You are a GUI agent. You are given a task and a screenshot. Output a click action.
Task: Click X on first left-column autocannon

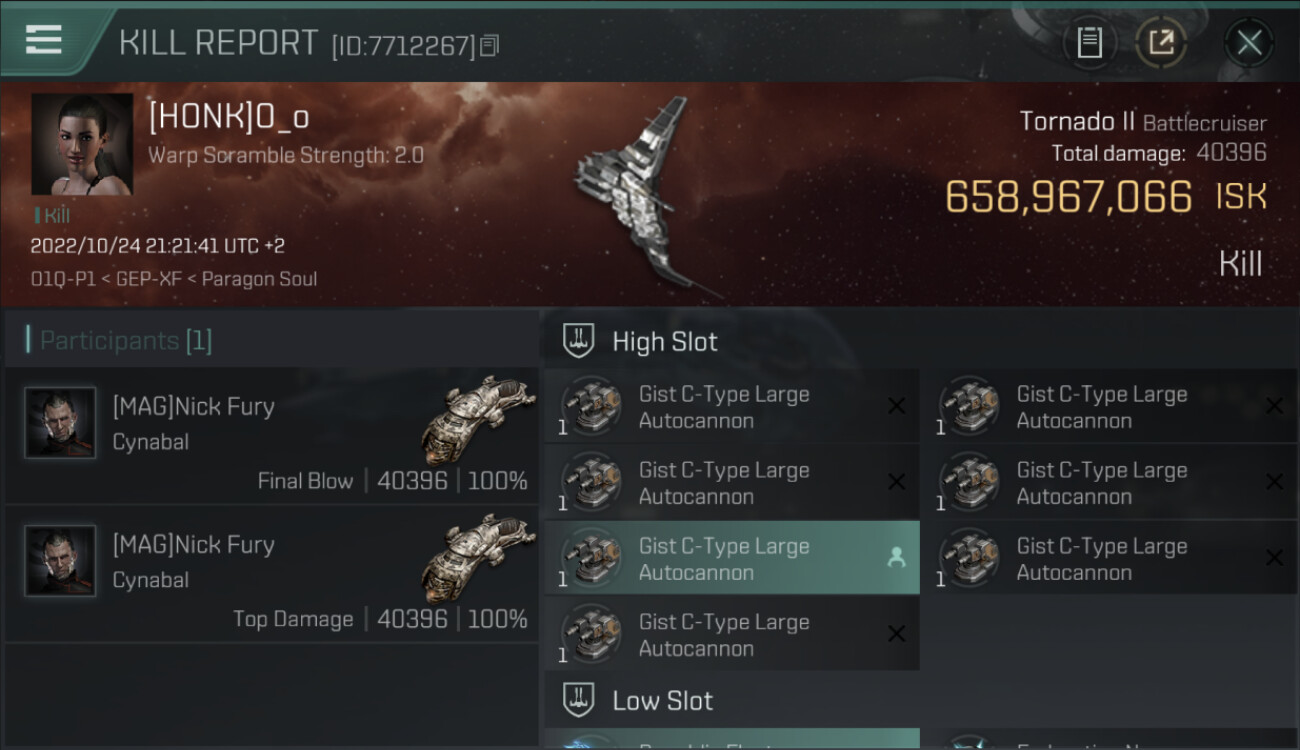(x=896, y=406)
